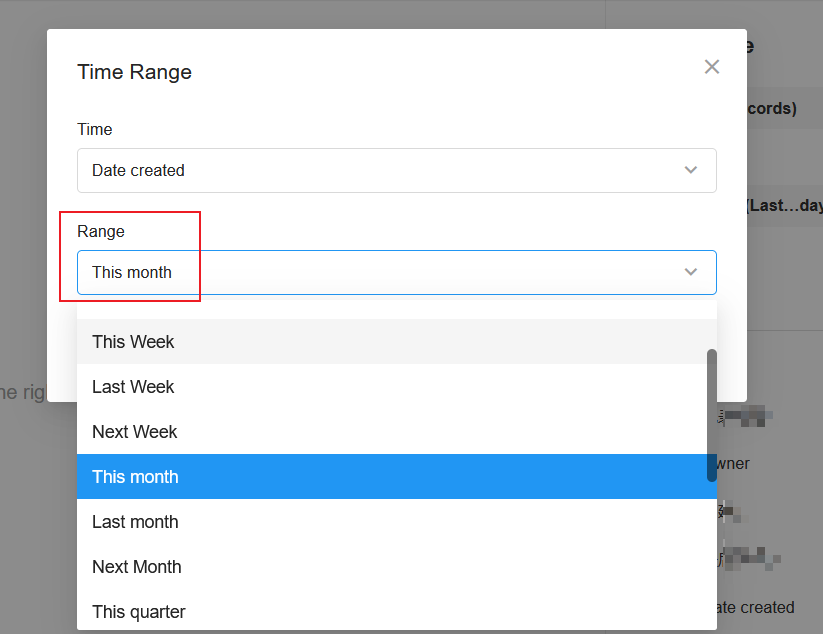Click the Range field showing This month
This screenshot has width=823, height=634.
tap(397, 272)
